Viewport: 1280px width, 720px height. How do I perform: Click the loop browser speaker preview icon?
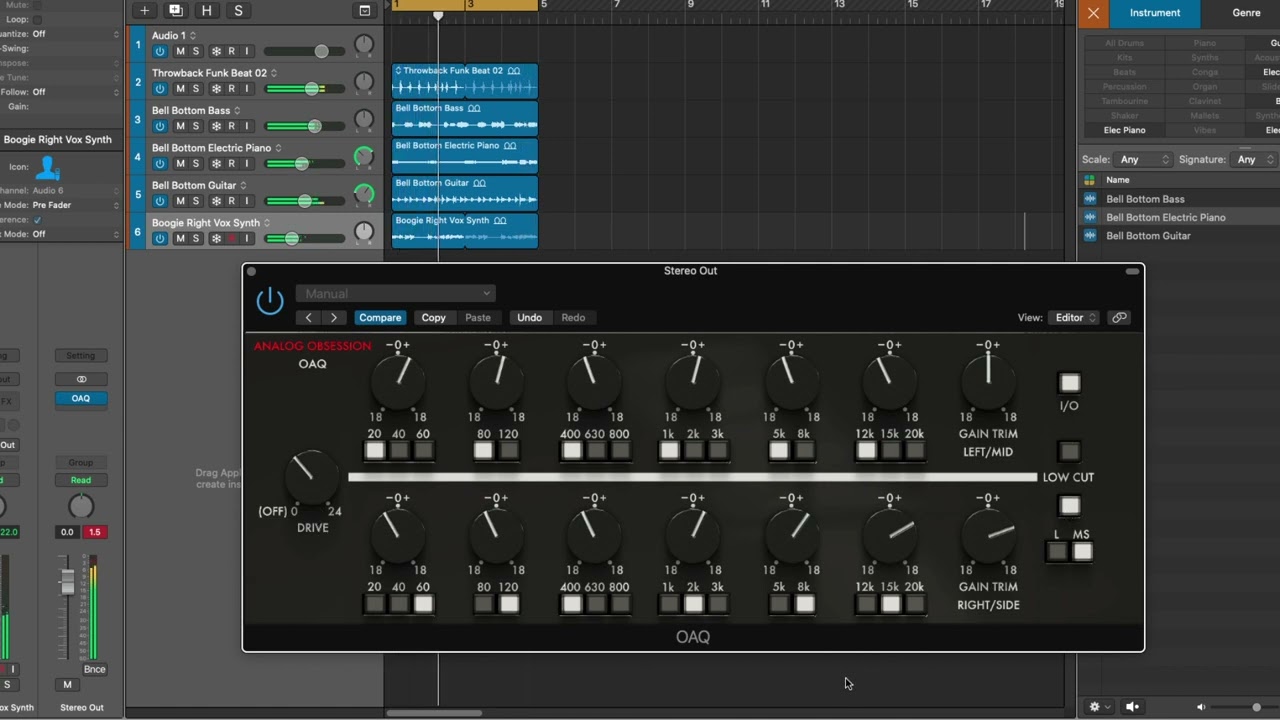tap(1132, 707)
